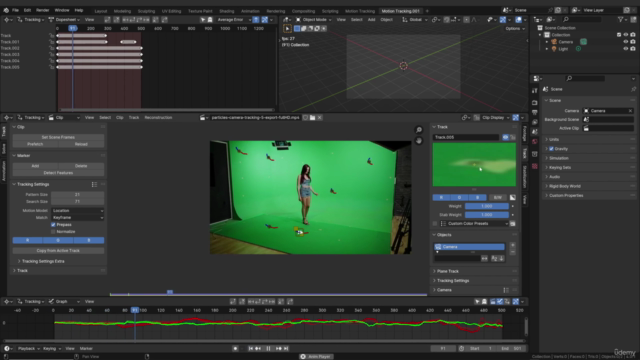This screenshot has width=640, height=360.
Task: Toggle the B/W preview button
Action: pyautogui.click(x=498, y=198)
